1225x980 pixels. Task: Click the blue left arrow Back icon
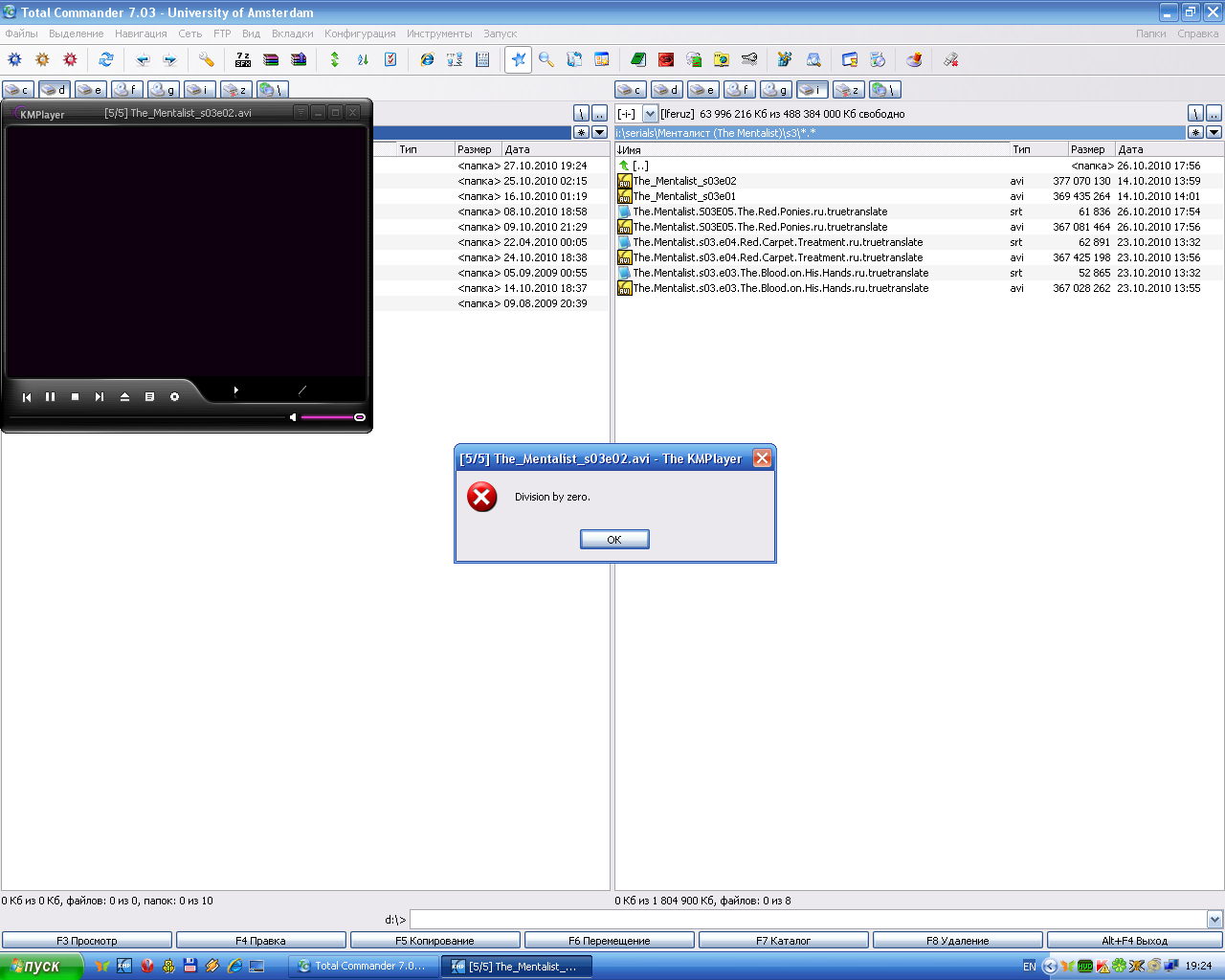[143, 59]
